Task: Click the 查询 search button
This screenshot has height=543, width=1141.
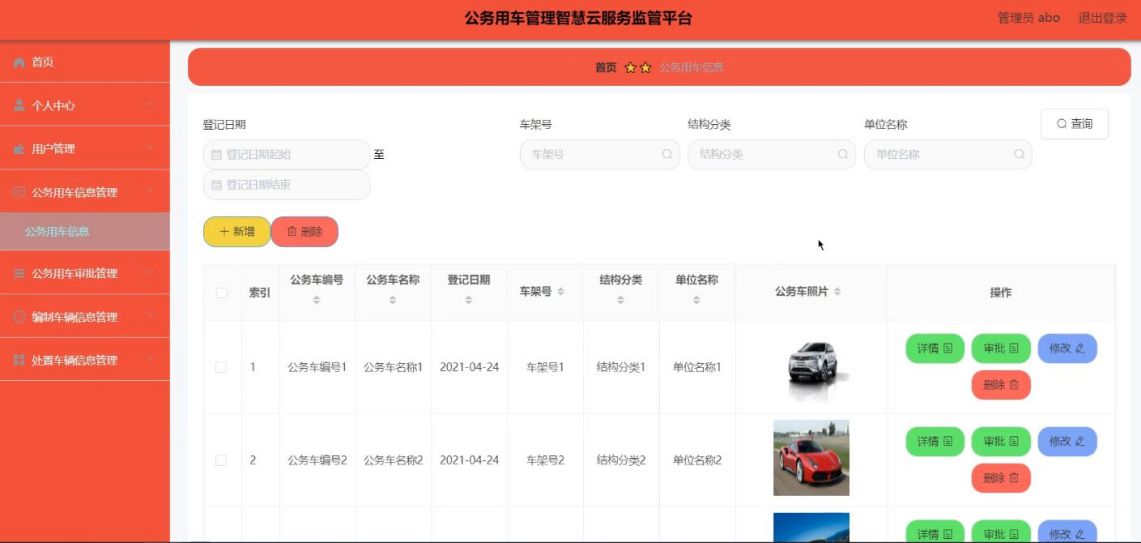Action: pyautogui.click(x=1075, y=124)
